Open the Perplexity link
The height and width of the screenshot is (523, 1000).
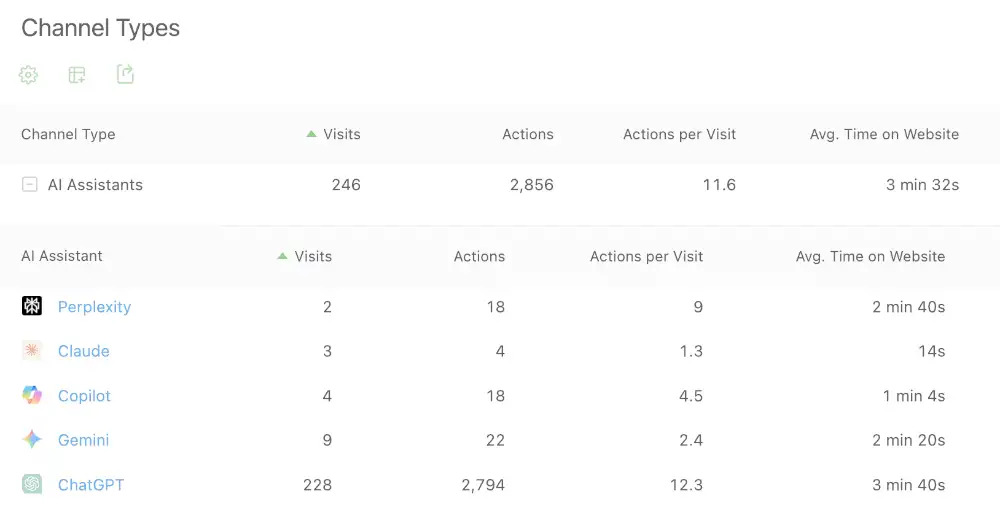click(94, 307)
